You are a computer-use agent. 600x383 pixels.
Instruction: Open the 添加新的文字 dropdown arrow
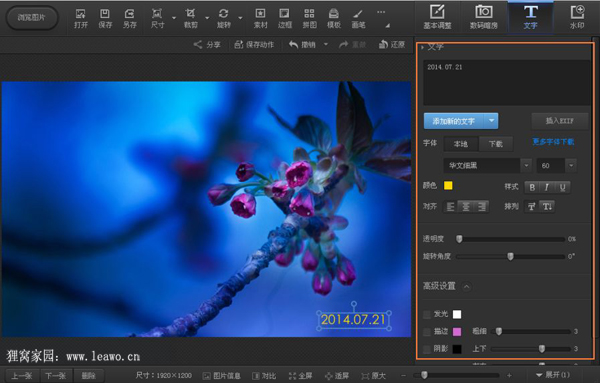[x=491, y=121]
